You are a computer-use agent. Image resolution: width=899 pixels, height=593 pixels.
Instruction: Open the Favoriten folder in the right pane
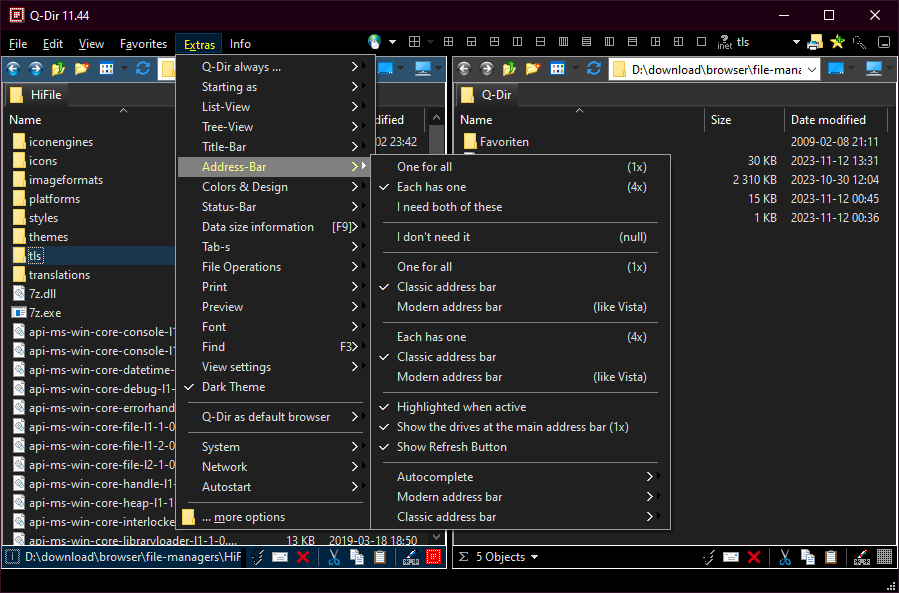504,142
